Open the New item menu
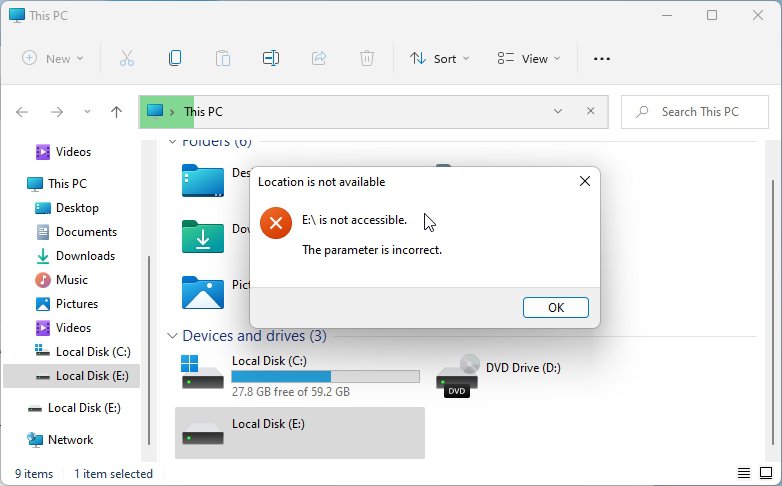This screenshot has width=782, height=486. coord(52,58)
